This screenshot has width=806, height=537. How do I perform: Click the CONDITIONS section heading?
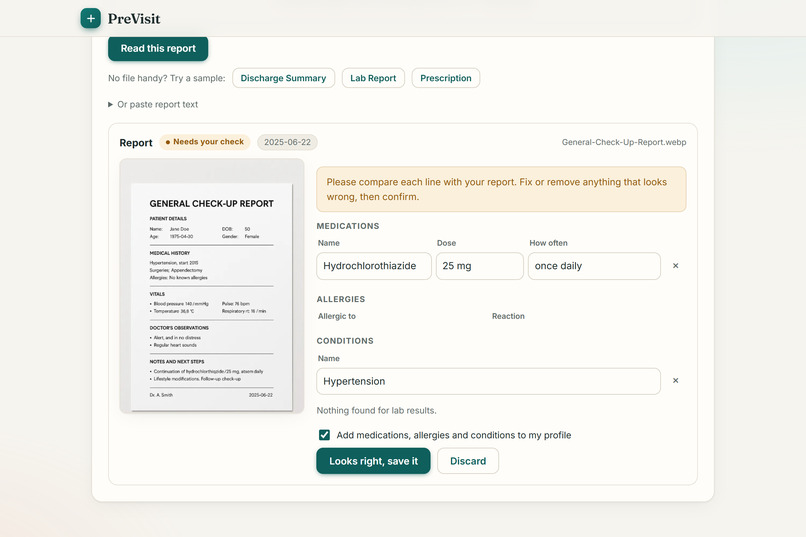345,341
